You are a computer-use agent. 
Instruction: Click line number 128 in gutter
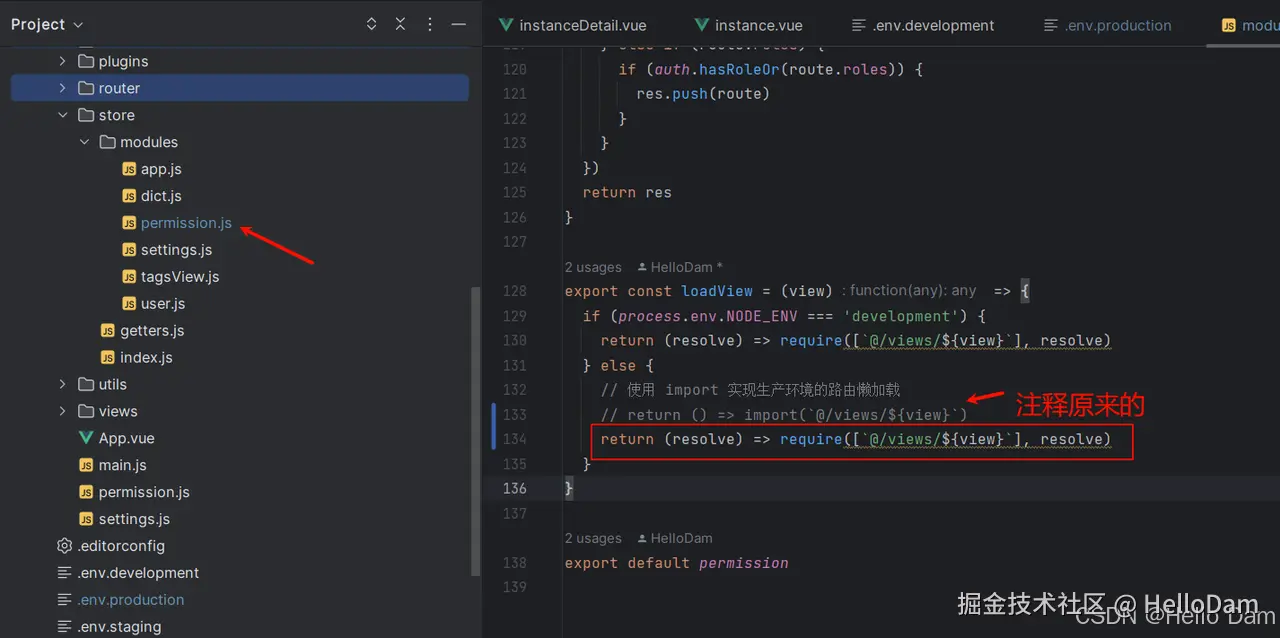point(514,291)
